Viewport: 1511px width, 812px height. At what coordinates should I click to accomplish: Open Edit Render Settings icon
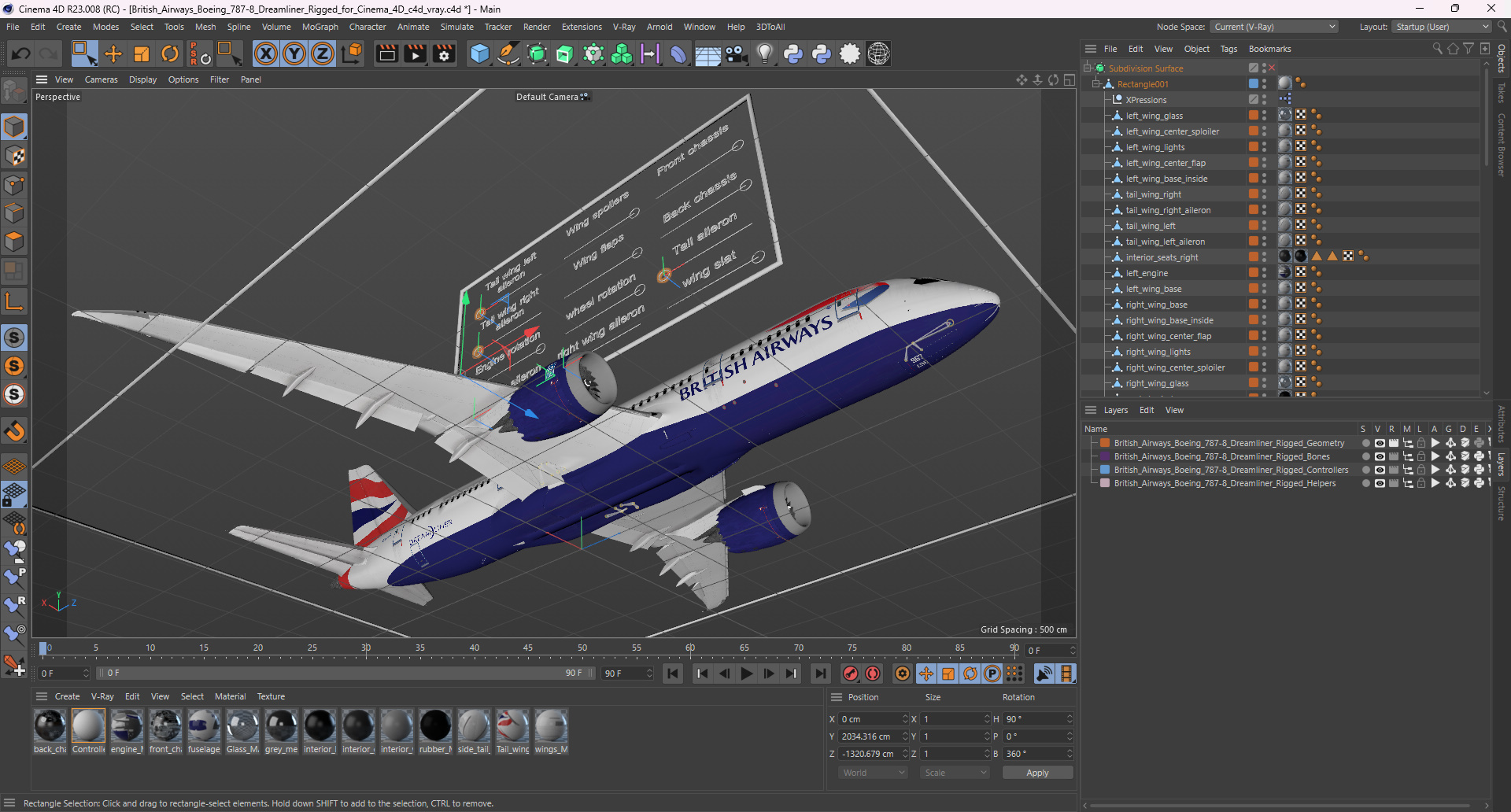tap(445, 54)
